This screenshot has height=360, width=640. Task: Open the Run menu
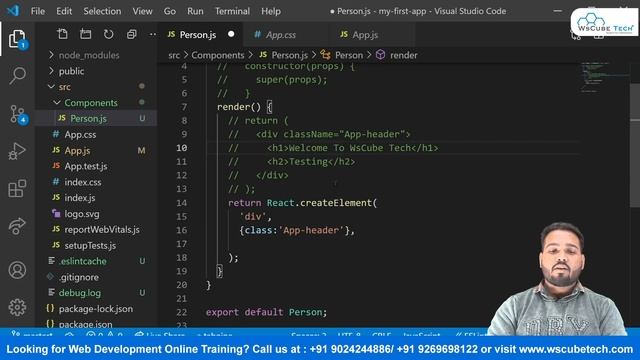coord(195,11)
